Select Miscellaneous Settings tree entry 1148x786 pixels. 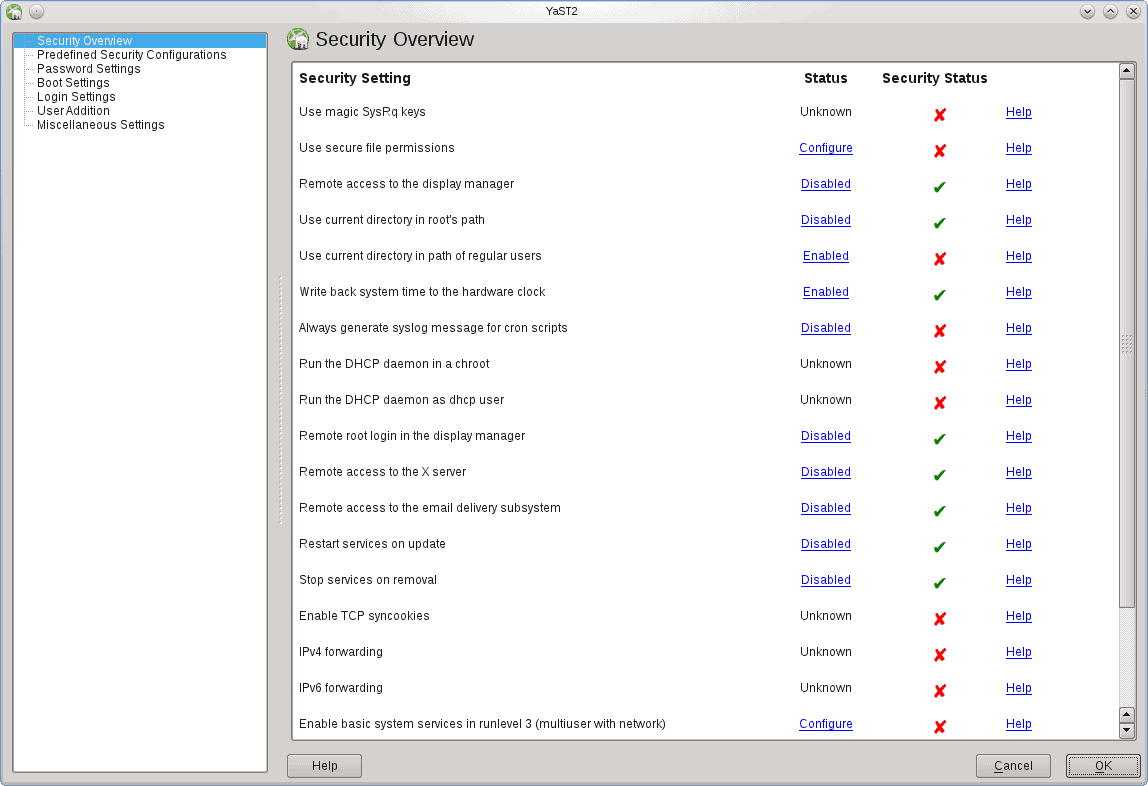pos(100,125)
